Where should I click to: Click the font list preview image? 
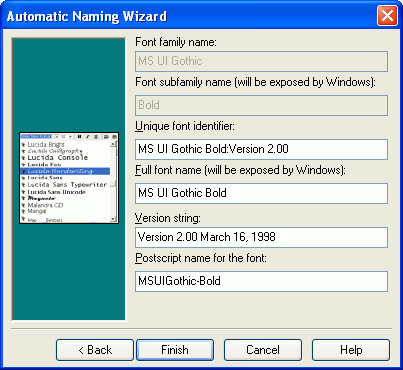69,178
